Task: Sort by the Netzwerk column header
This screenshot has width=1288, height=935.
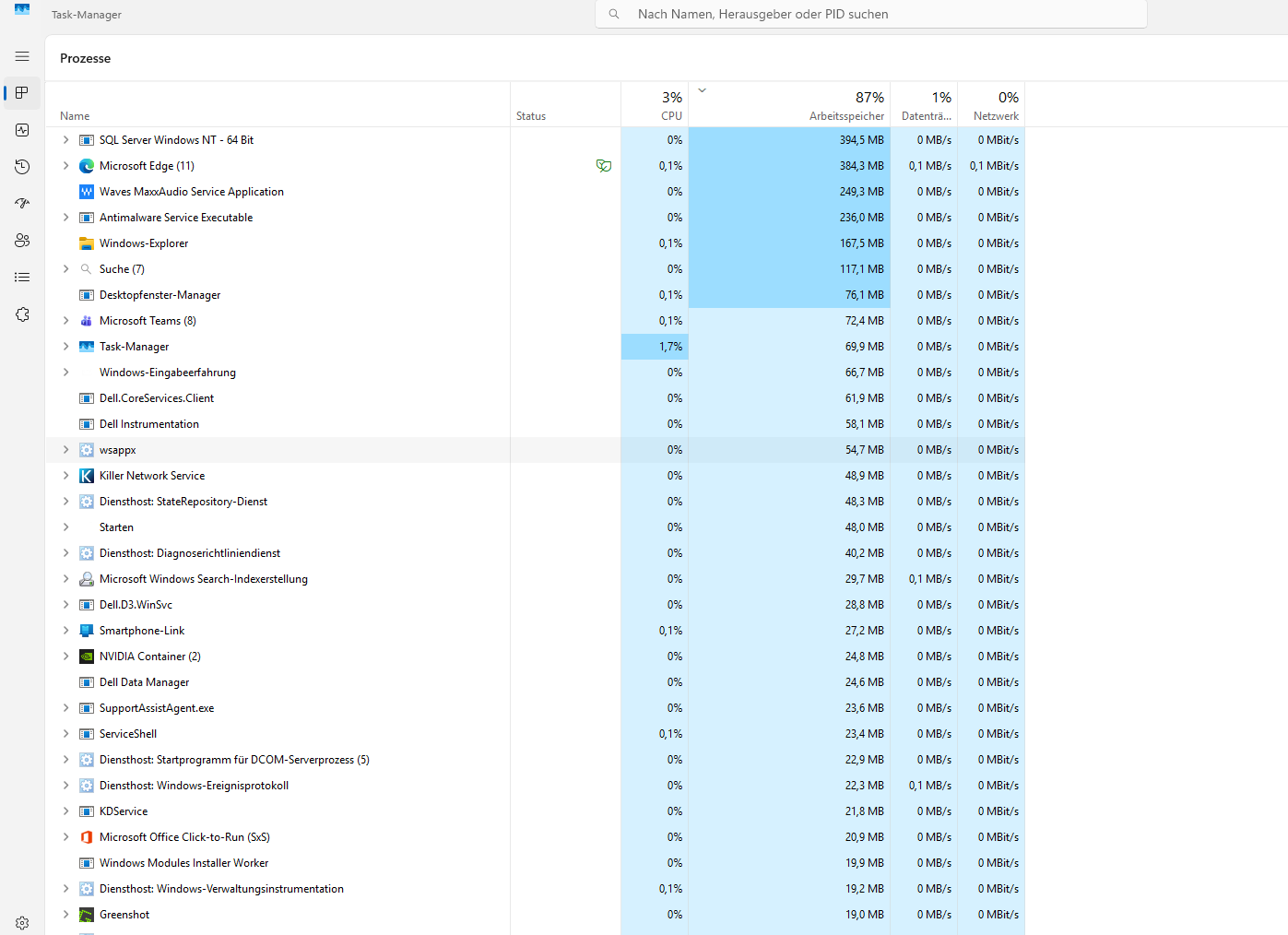Action: click(x=991, y=105)
